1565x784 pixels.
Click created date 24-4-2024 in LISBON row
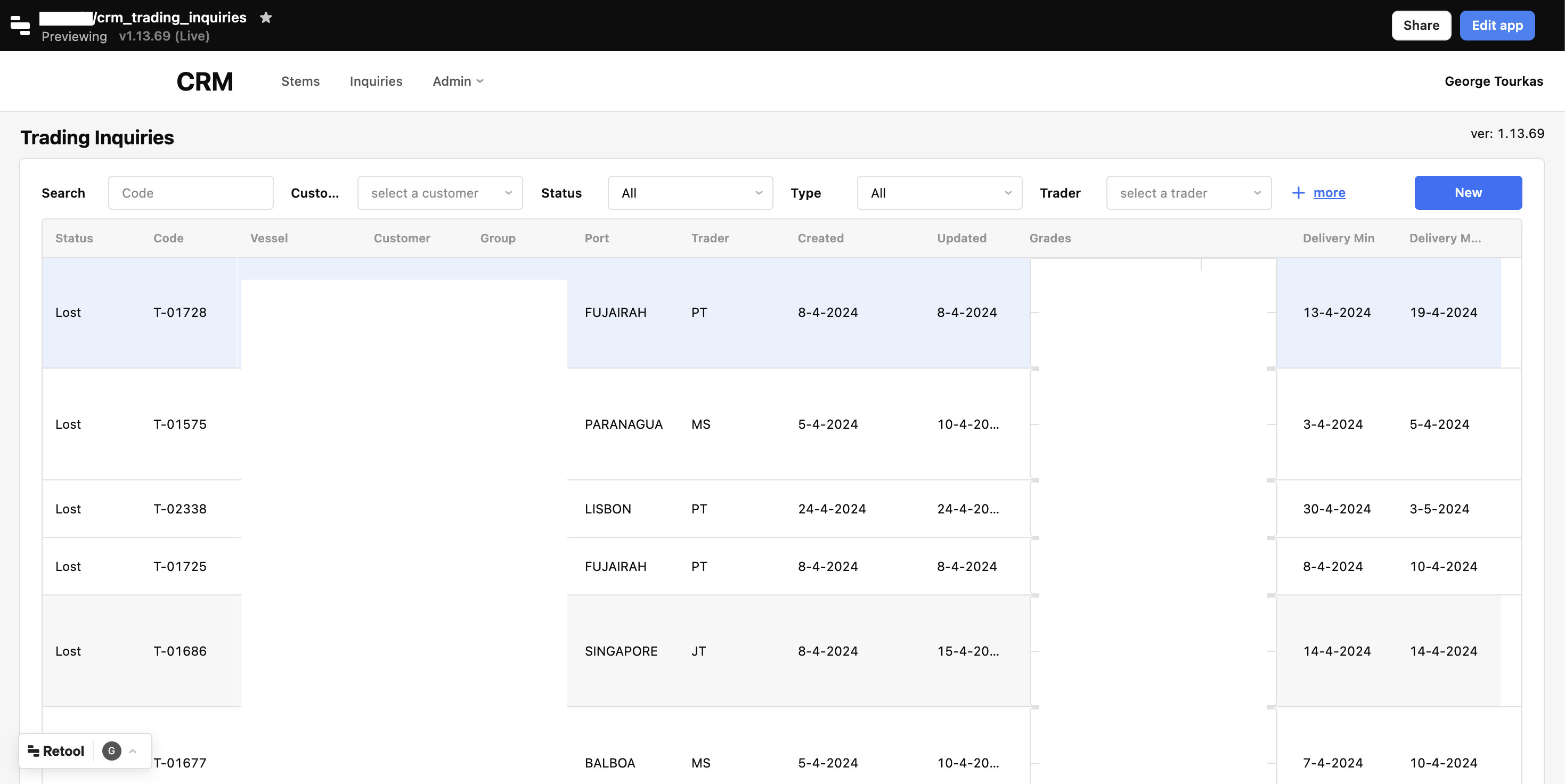pyautogui.click(x=832, y=510)
